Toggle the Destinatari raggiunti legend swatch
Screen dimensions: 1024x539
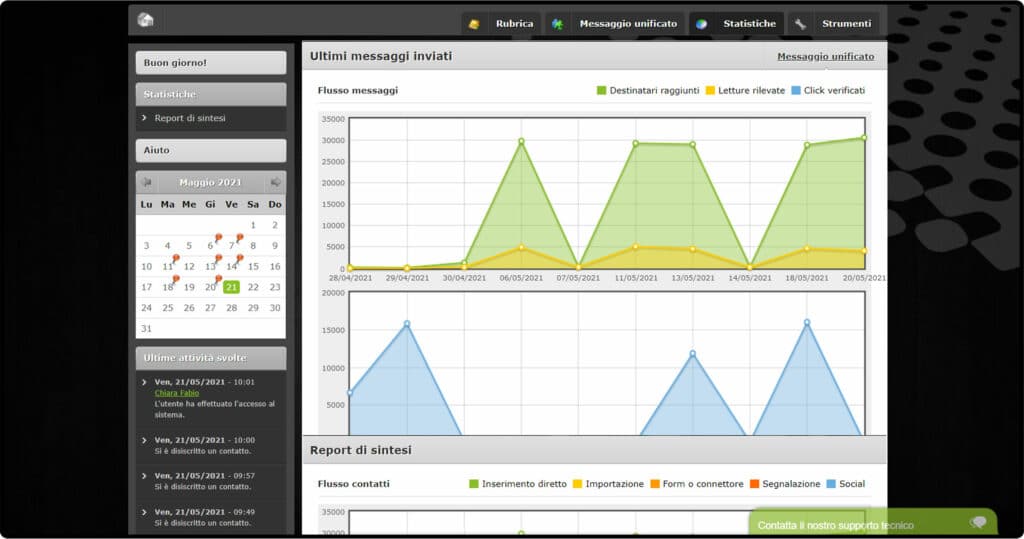(x=601, y=91)
